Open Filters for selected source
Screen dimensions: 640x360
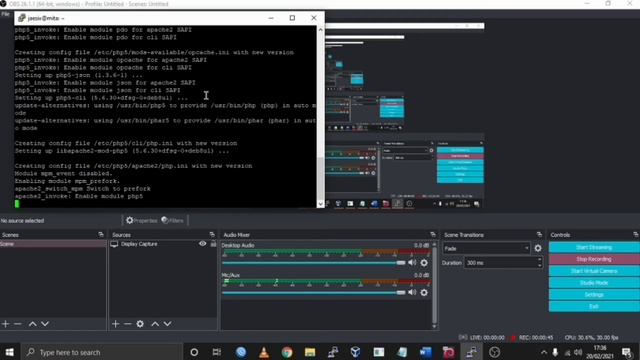[172, 220]
